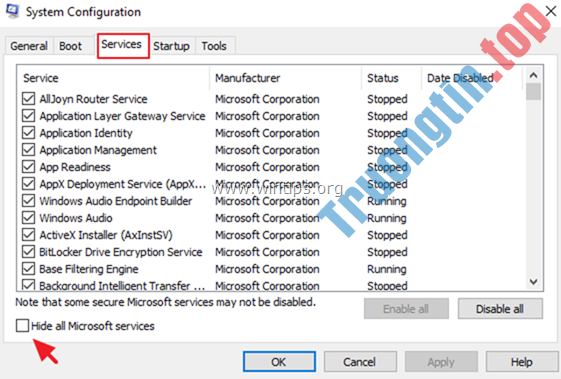This screenshot has width=561, height=379.
Task: Click Microsoft Corporation beside Application Identity
Action: tap(267, 133)
